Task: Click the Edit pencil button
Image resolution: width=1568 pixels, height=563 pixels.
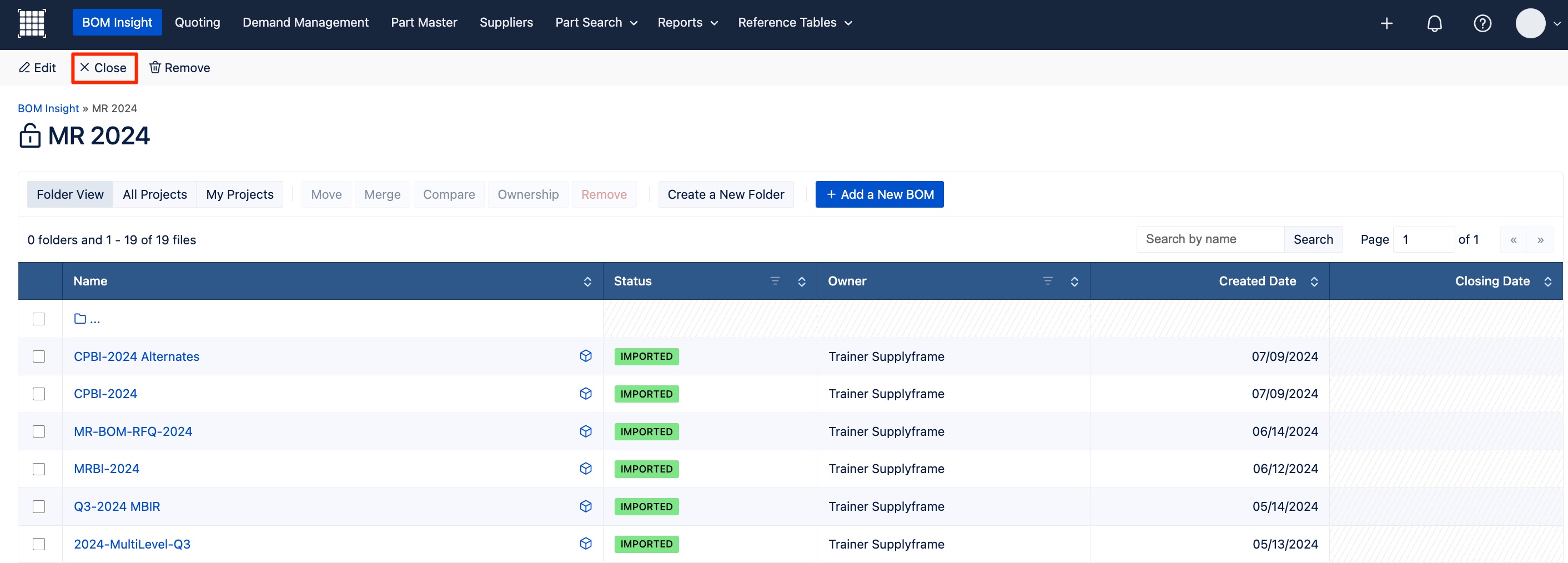Action: [x=37, y=68]
